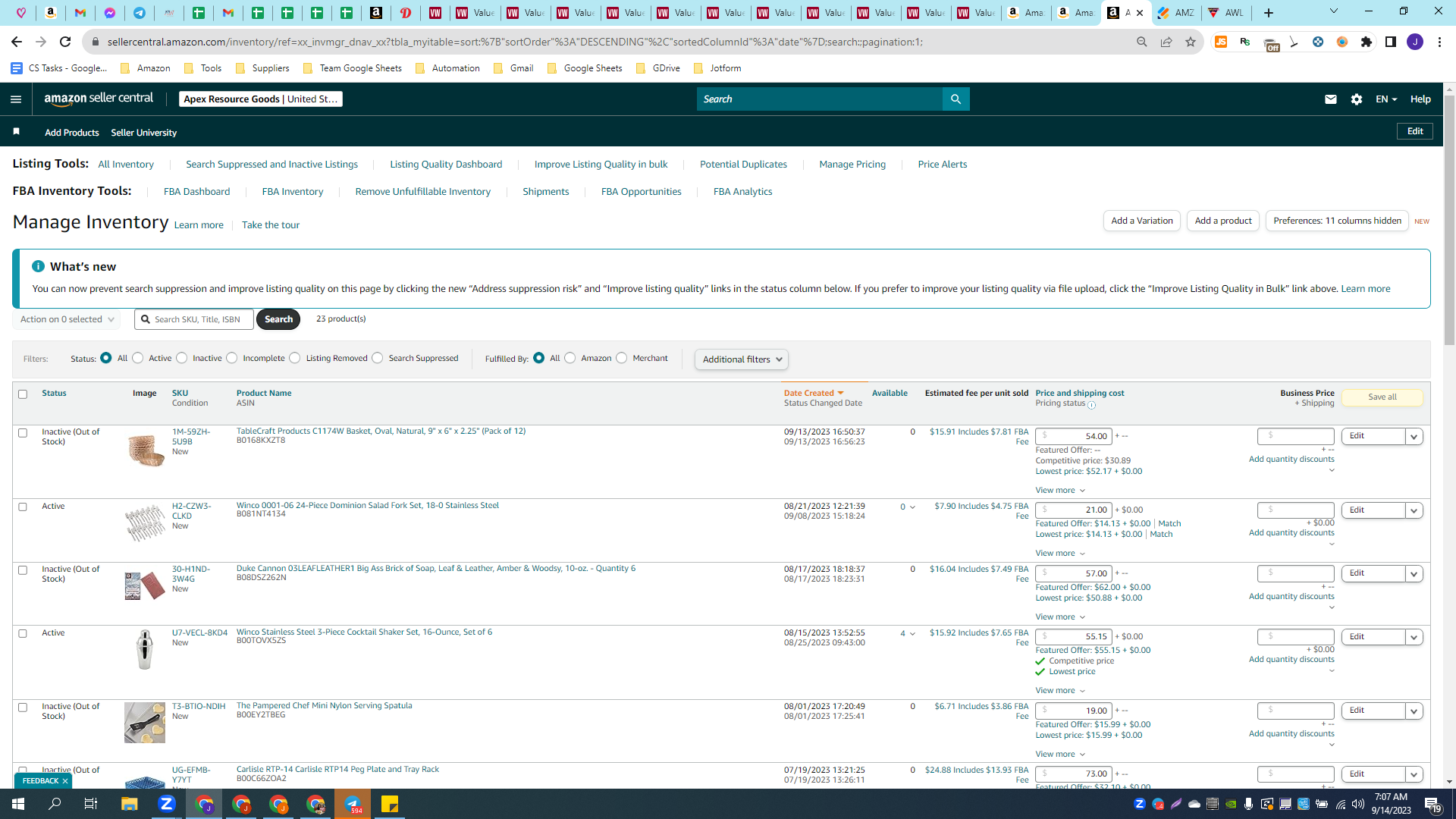The width and height of the screenshot is (1456, 819).
Task: Open Telegram from the taskbar
Action: (x=353, y=804)
